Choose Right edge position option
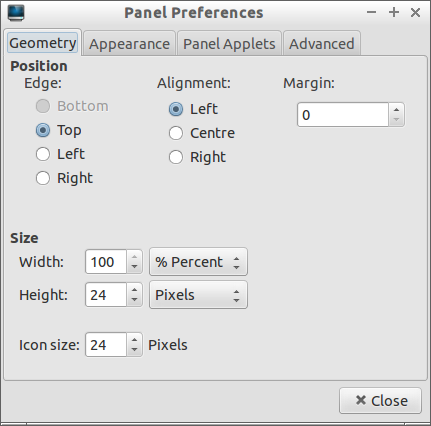Screen dimensions: 431x426 43,178
